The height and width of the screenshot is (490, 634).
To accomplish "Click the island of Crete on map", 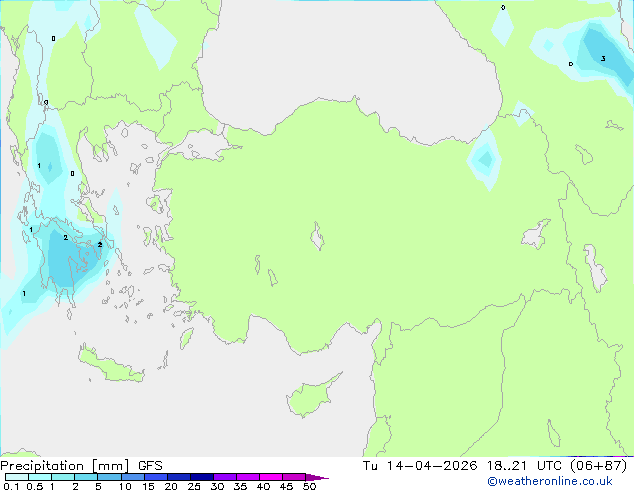I will coord(110,365).
